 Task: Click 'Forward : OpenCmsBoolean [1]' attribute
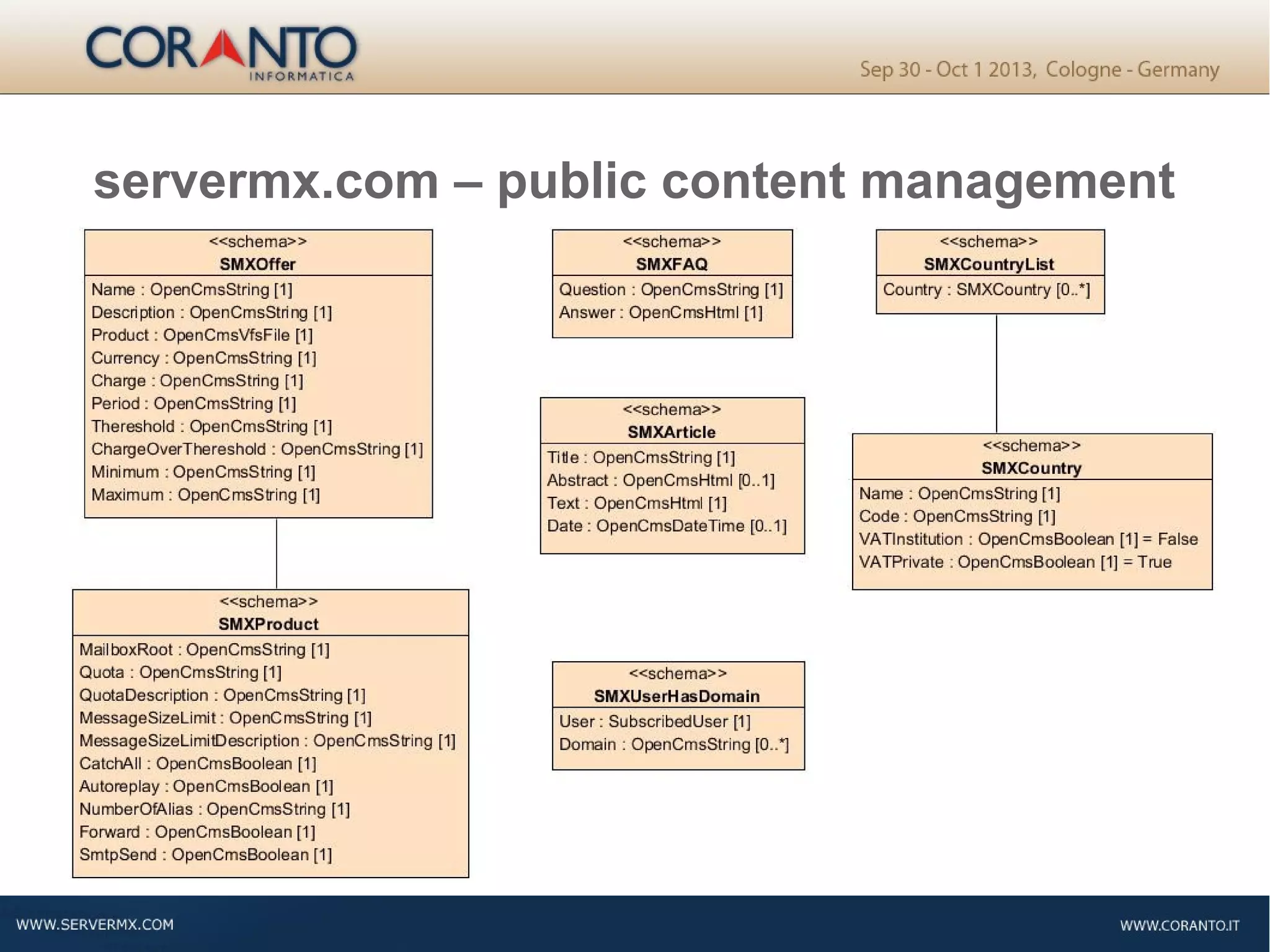coord(198,832)
